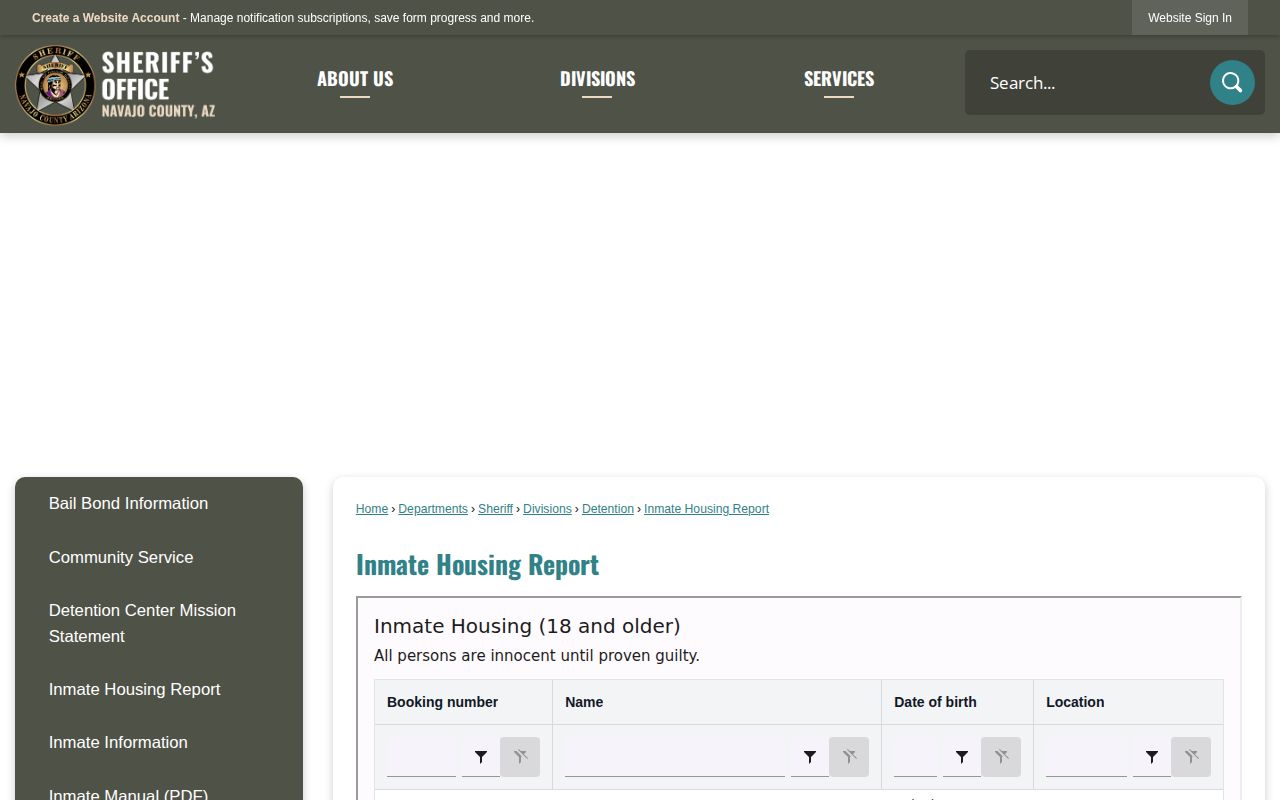Sort by Name column header
This screenshot has width=1280, height=800.
[717, 702]
